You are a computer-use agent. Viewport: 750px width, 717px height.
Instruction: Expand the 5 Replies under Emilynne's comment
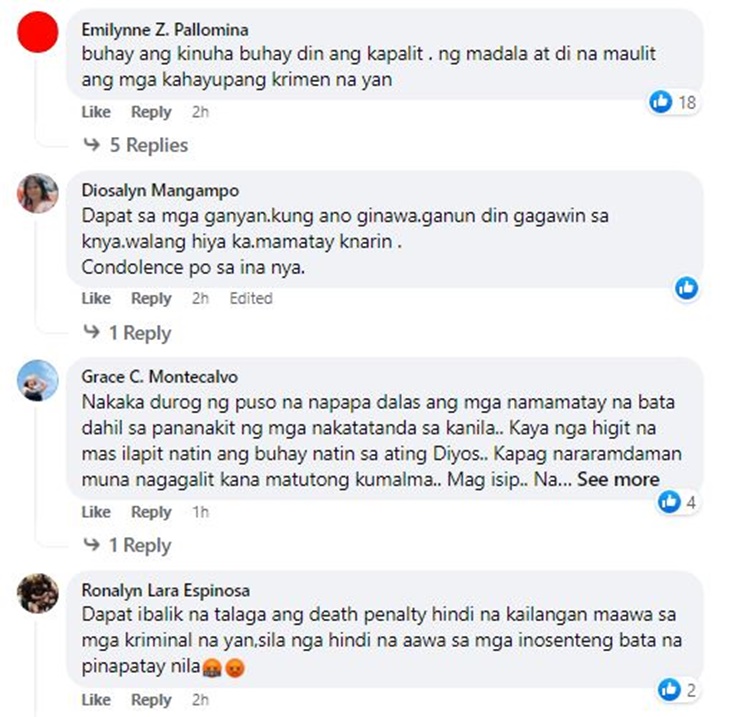(136, 145)
